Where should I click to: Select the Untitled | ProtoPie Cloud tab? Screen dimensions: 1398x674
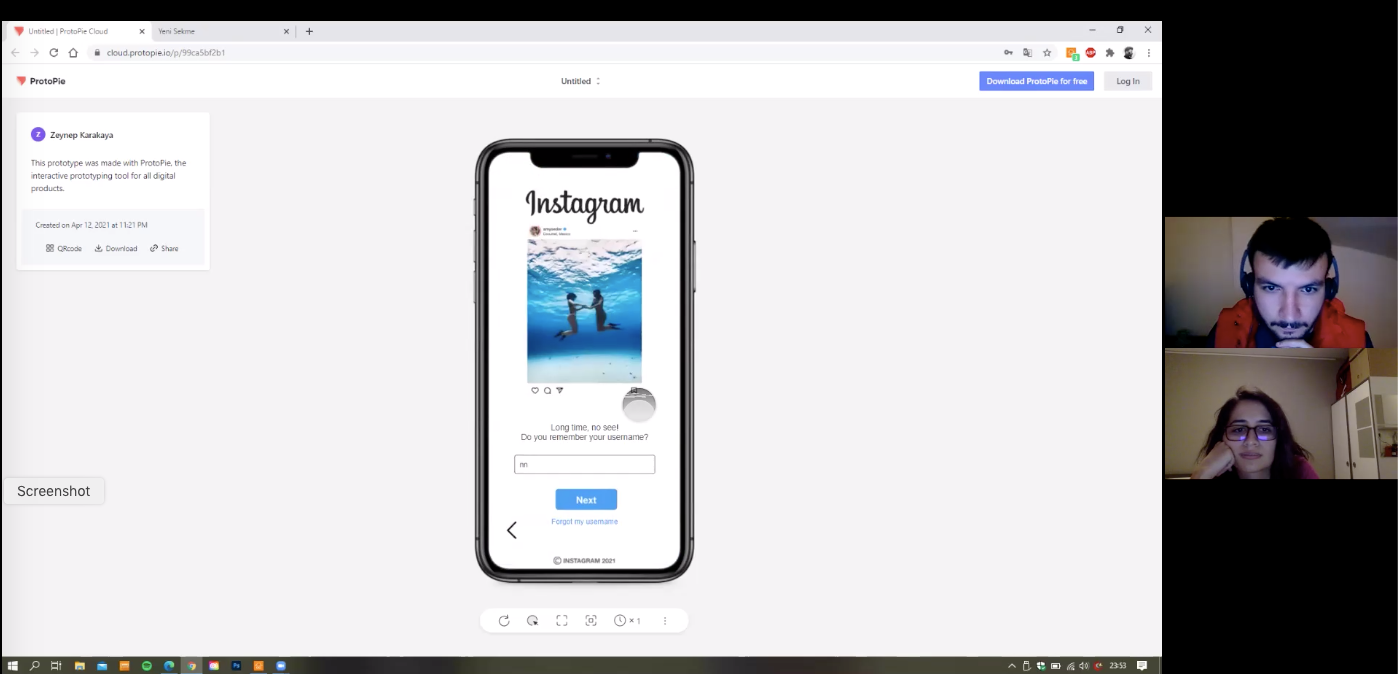(79, 31)
